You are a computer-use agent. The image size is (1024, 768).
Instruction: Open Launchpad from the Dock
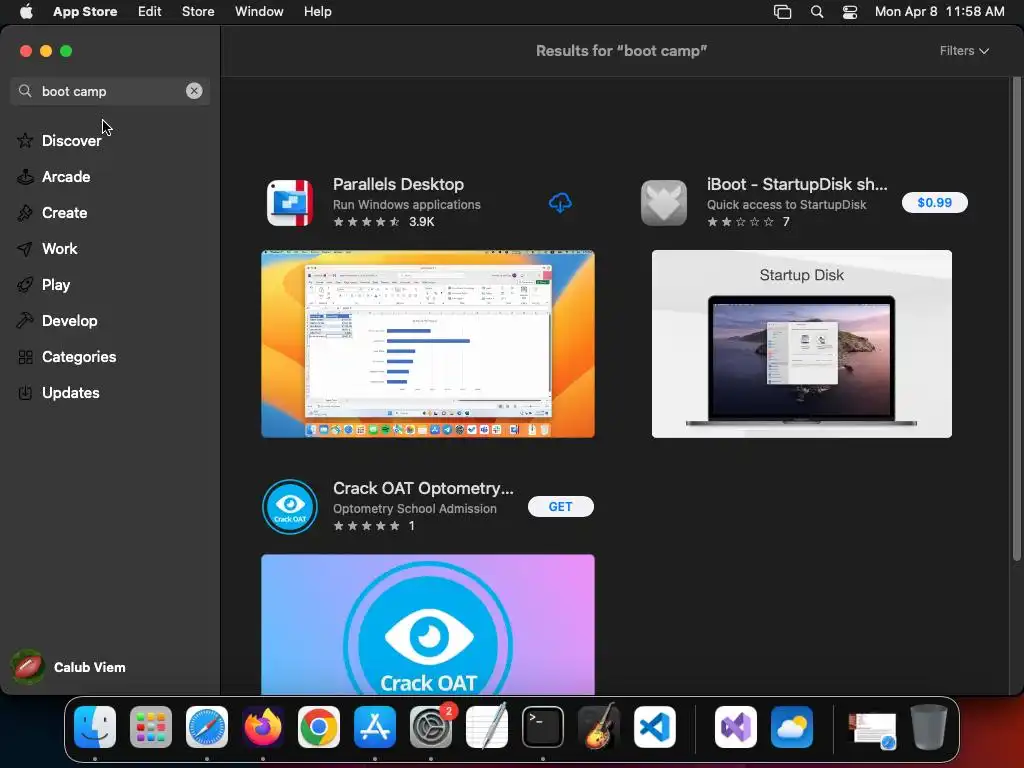click(x=151, y=726)
